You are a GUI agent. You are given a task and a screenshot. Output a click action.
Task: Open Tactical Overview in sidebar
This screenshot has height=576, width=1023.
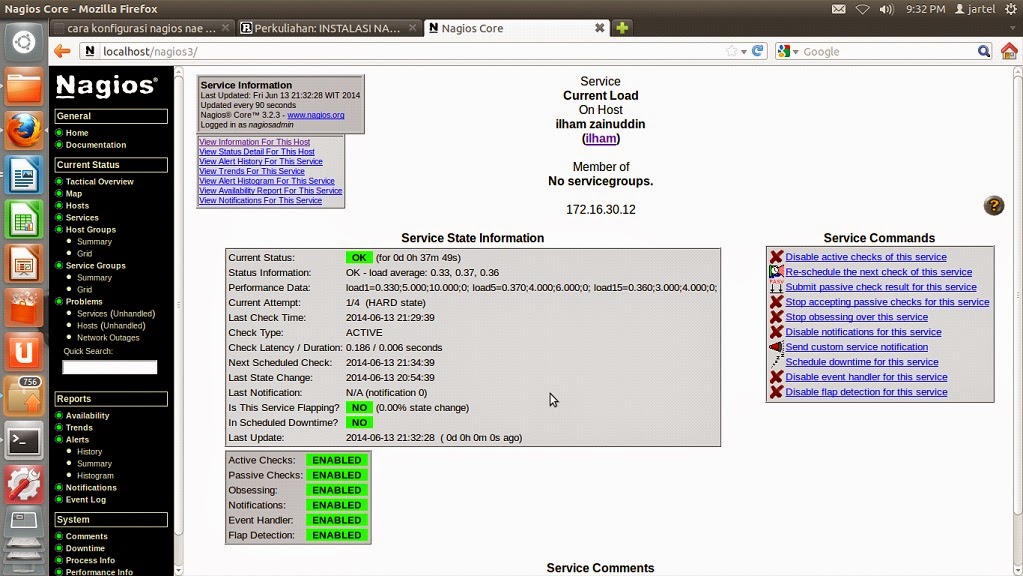[99, 182]
